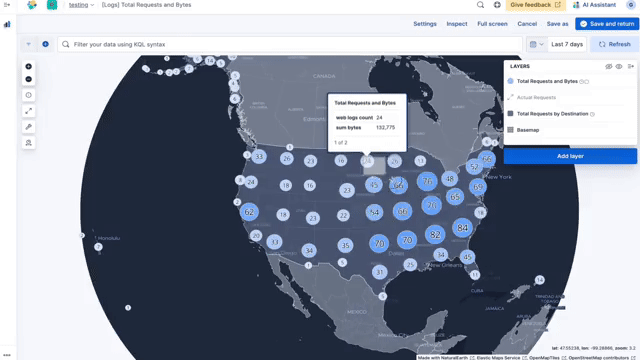Open the map tools wrench menu
The image size is (640, 360).
click(x=29, y=127)
